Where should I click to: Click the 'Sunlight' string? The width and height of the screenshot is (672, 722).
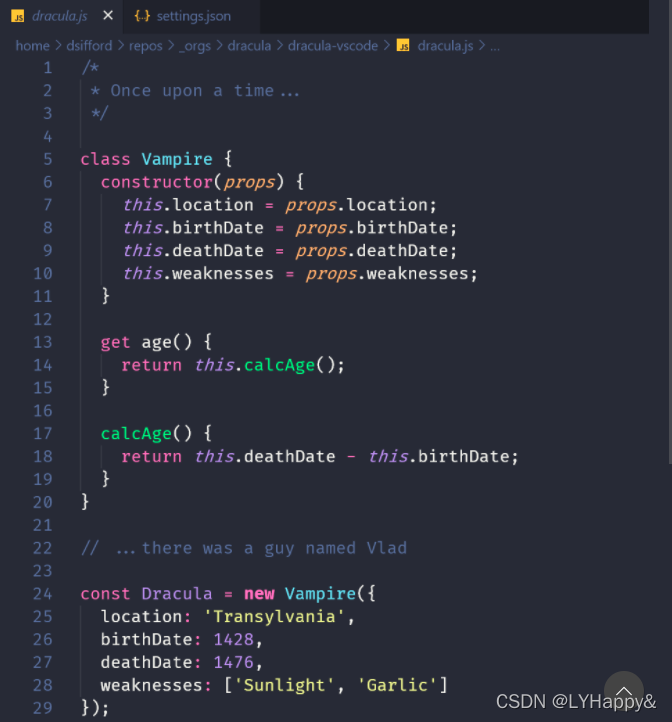[x=284, y=686]
